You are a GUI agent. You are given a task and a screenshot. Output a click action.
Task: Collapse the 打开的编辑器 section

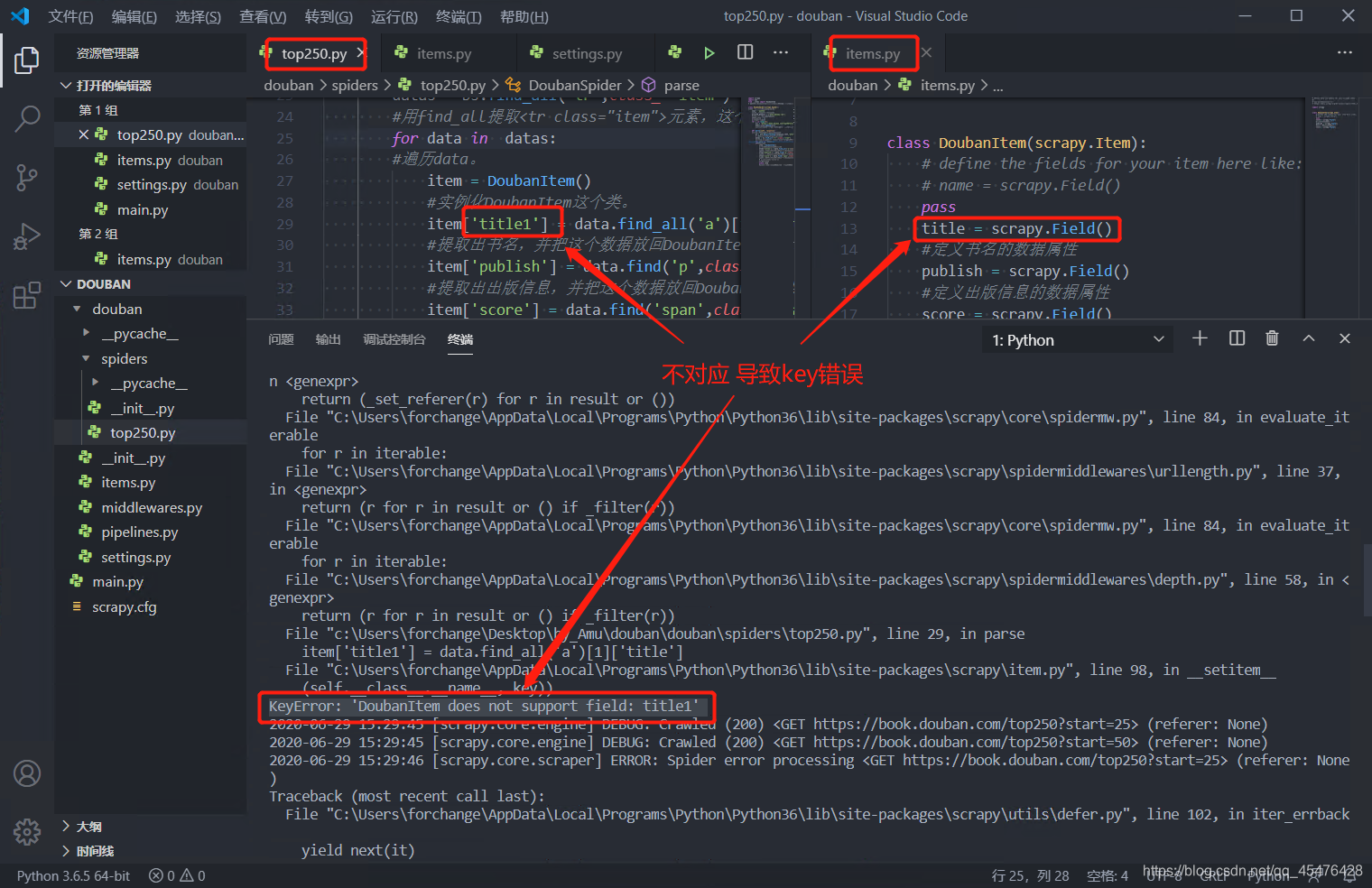point(150,85)
